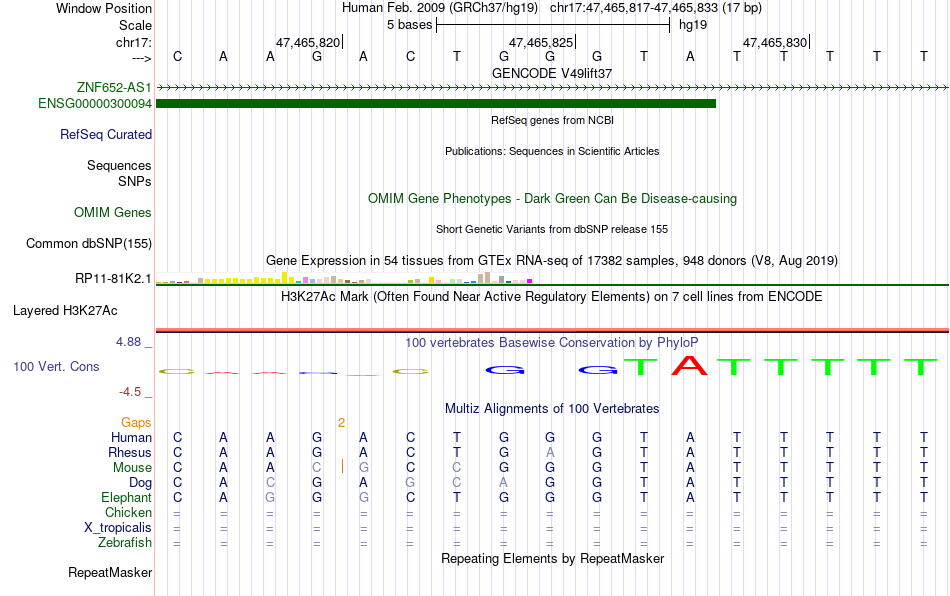Select the Chicken alignment row label

click(128, 512)
